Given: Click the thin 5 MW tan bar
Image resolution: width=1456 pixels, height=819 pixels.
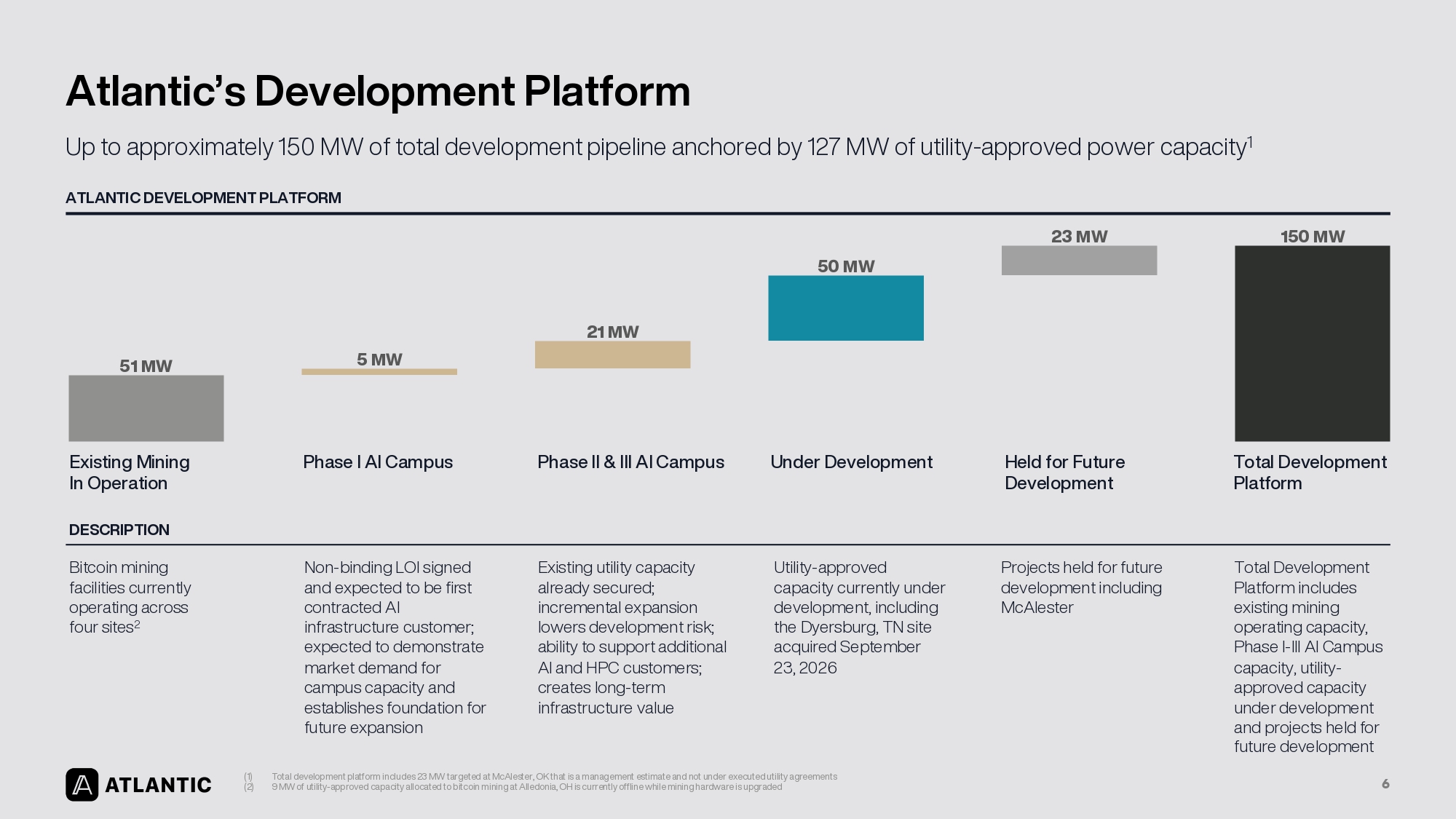Looking at the screenshot, I should coord(379,372).
